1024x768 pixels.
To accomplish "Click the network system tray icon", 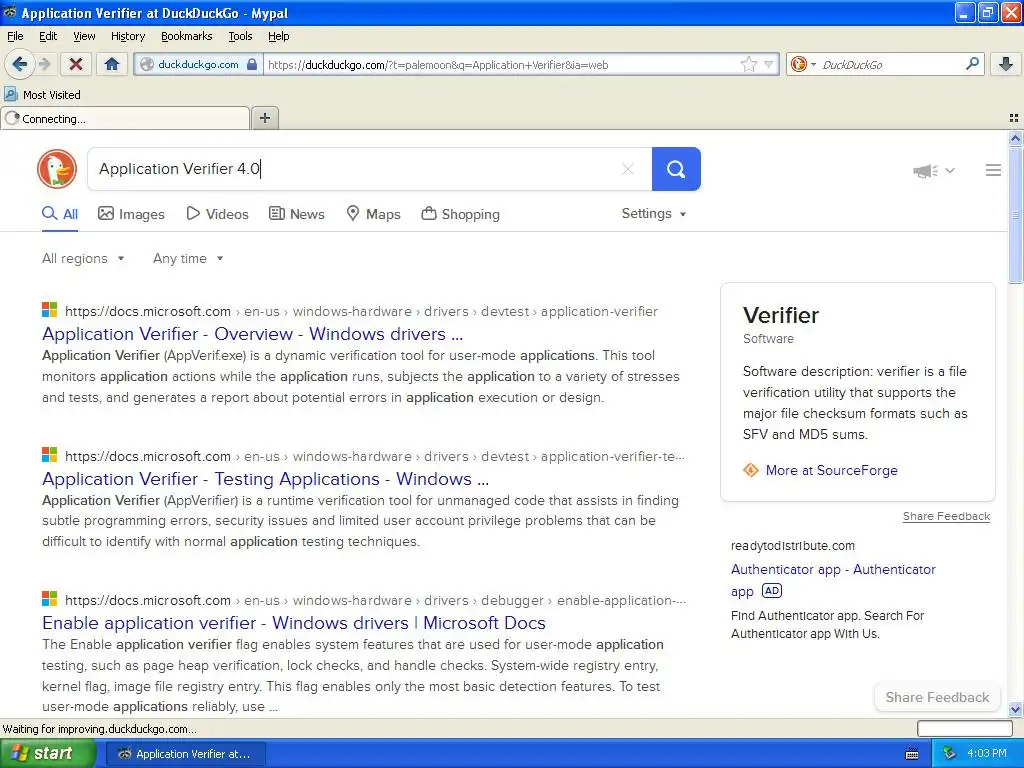I will 950,754.
